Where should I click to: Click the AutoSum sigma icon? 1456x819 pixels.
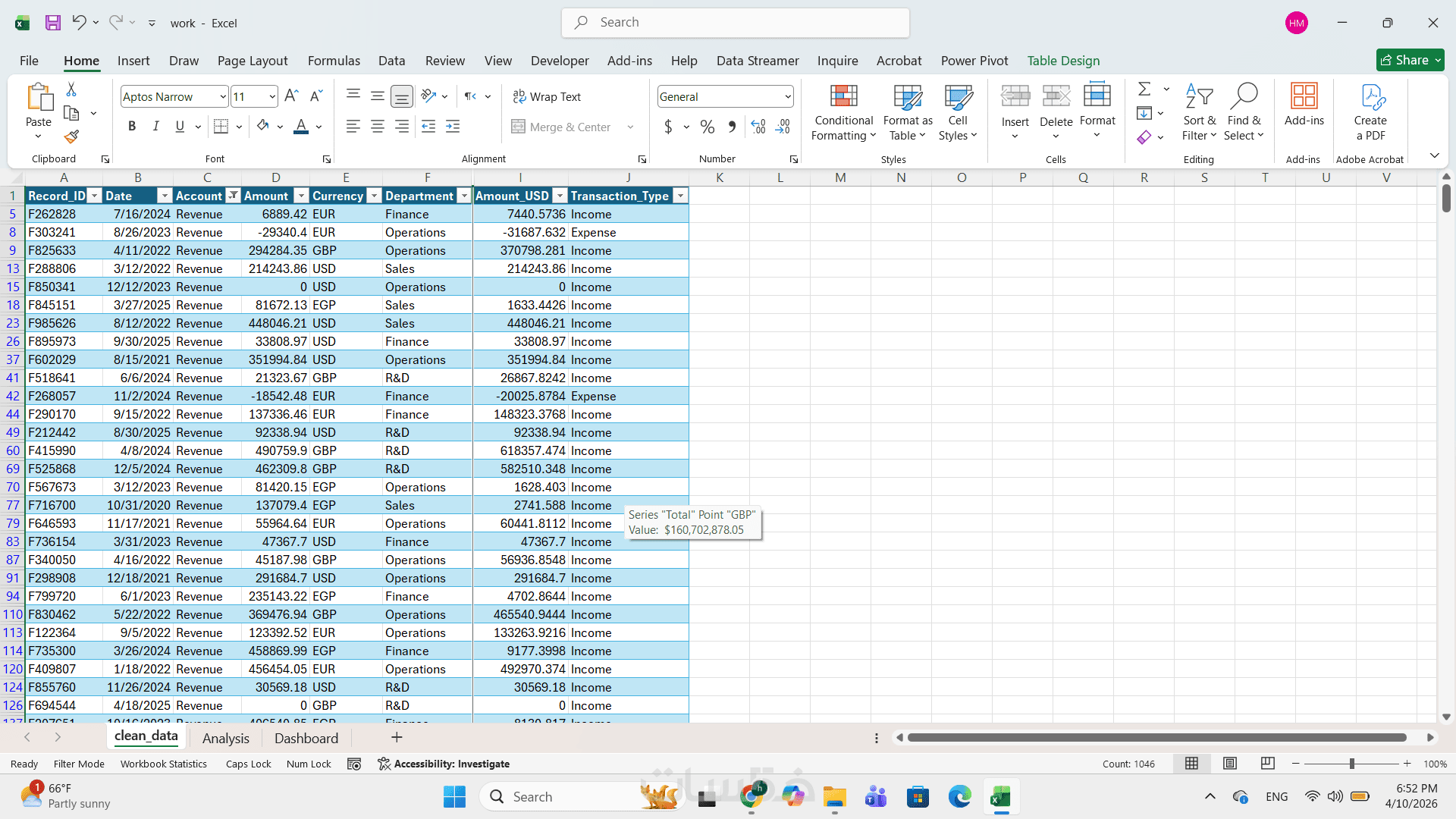point(1144,89)
